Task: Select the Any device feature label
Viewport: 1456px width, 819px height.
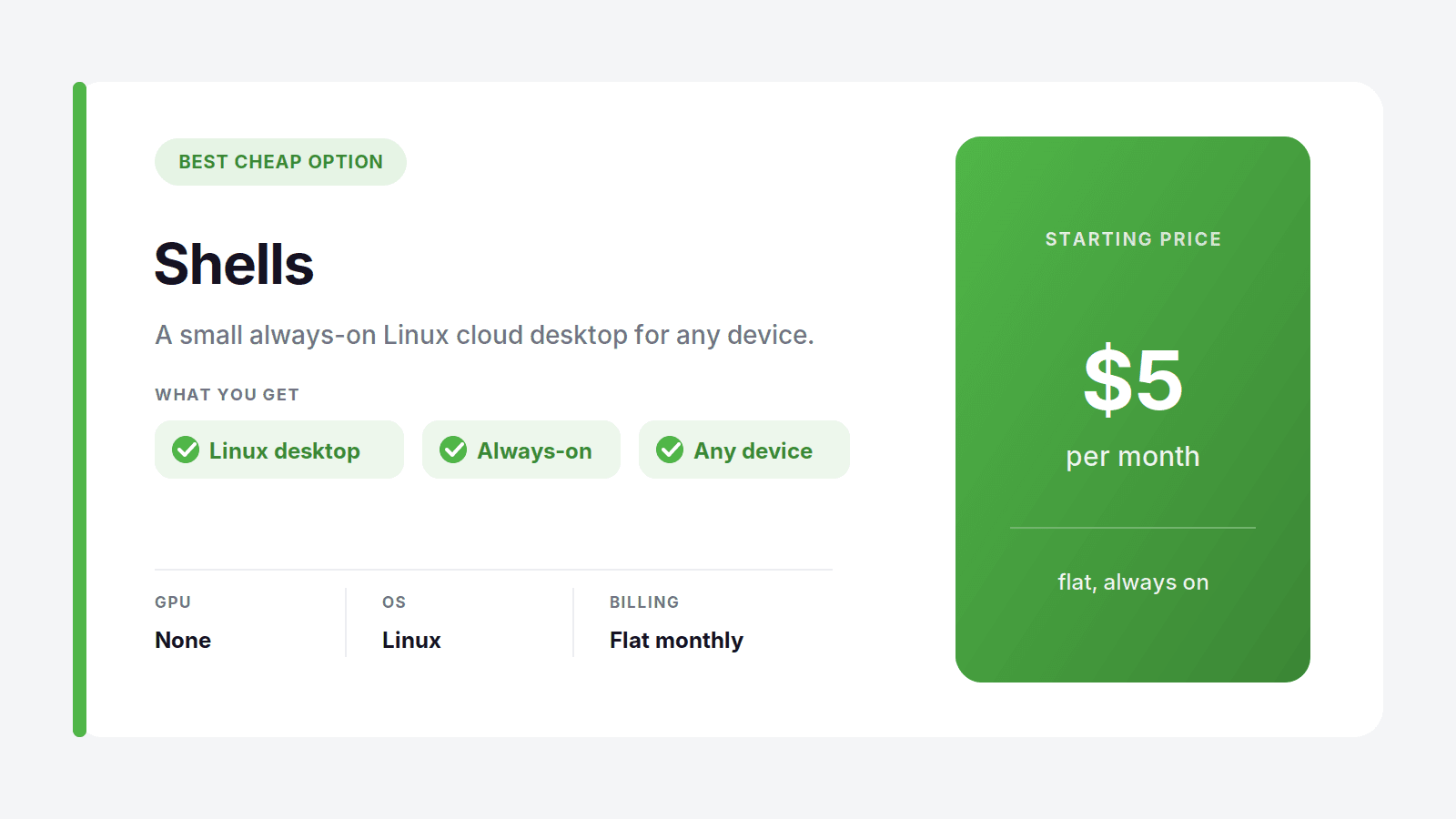Action: pos(753,450)
